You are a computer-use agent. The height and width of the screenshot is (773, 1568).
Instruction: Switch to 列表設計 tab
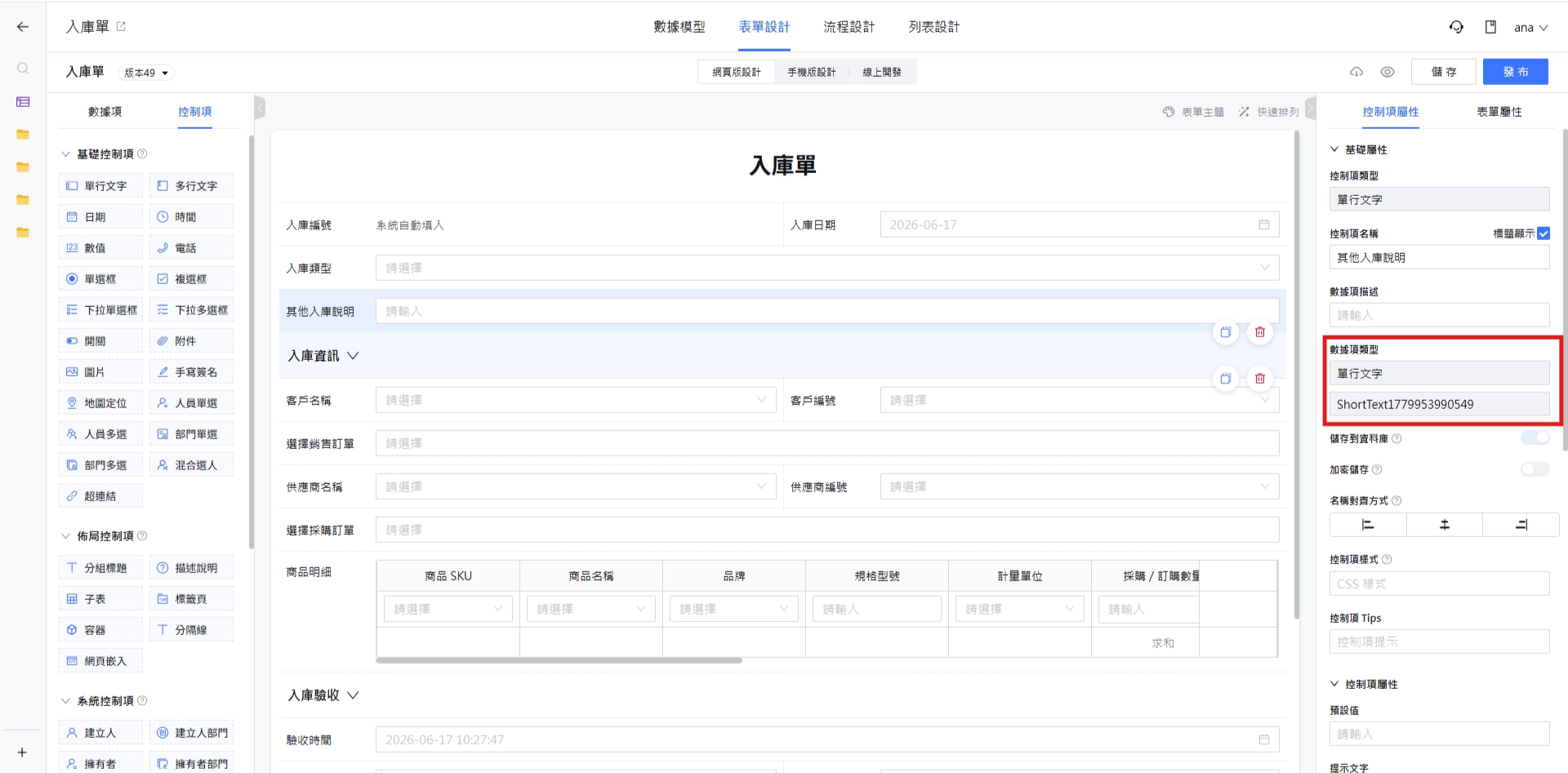point(934,27)
